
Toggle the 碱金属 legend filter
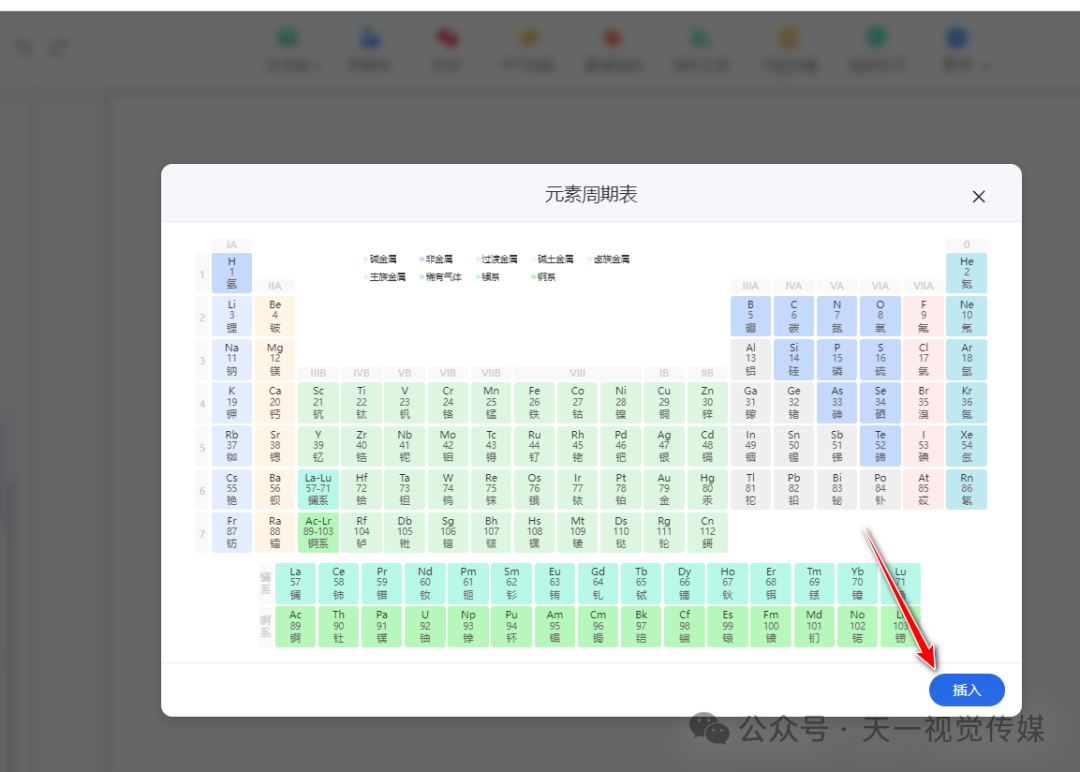[x=383, y=258]
